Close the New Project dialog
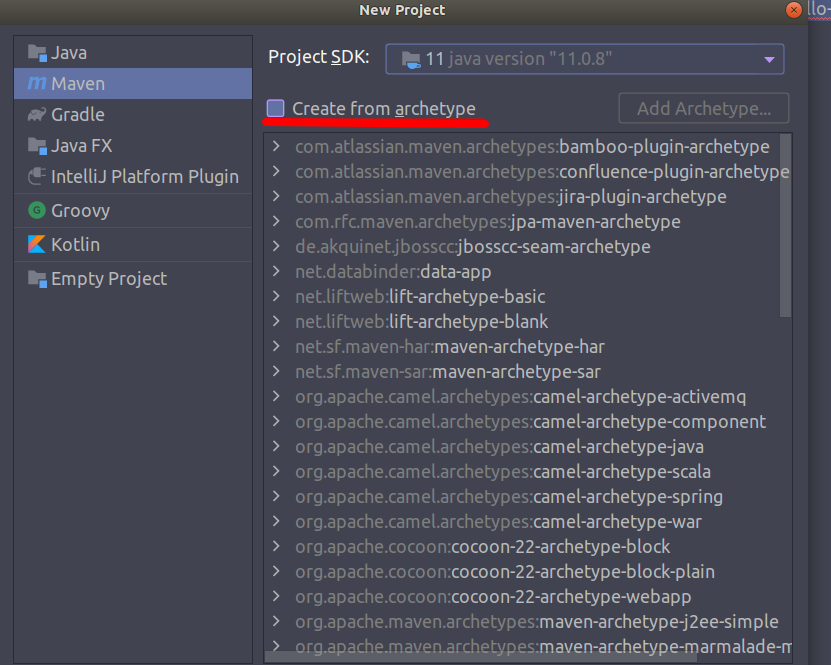The image size is (831, 665). [793, 10]
